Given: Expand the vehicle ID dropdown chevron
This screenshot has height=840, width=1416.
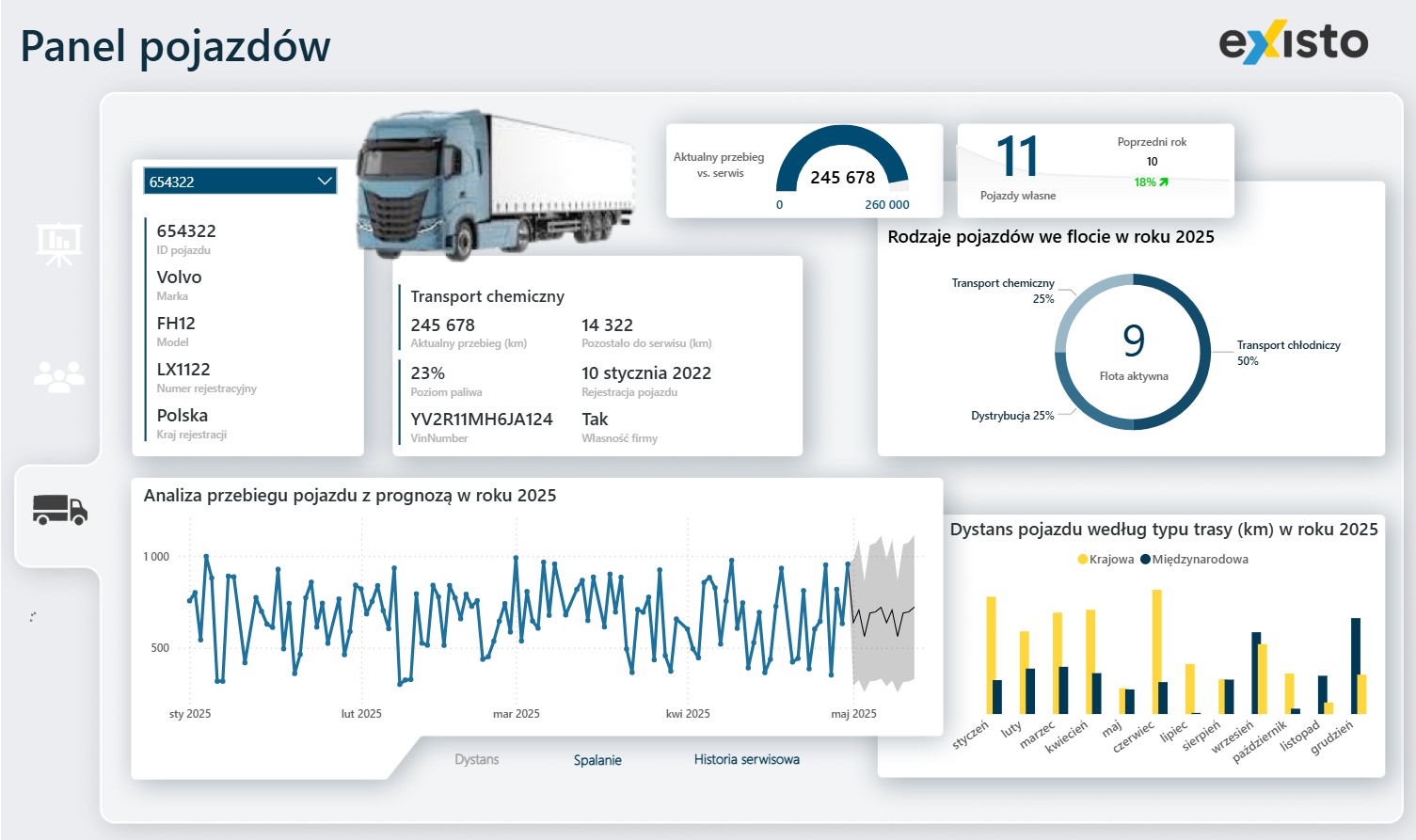Looking at the screenshot, I should tap(325, 182).
